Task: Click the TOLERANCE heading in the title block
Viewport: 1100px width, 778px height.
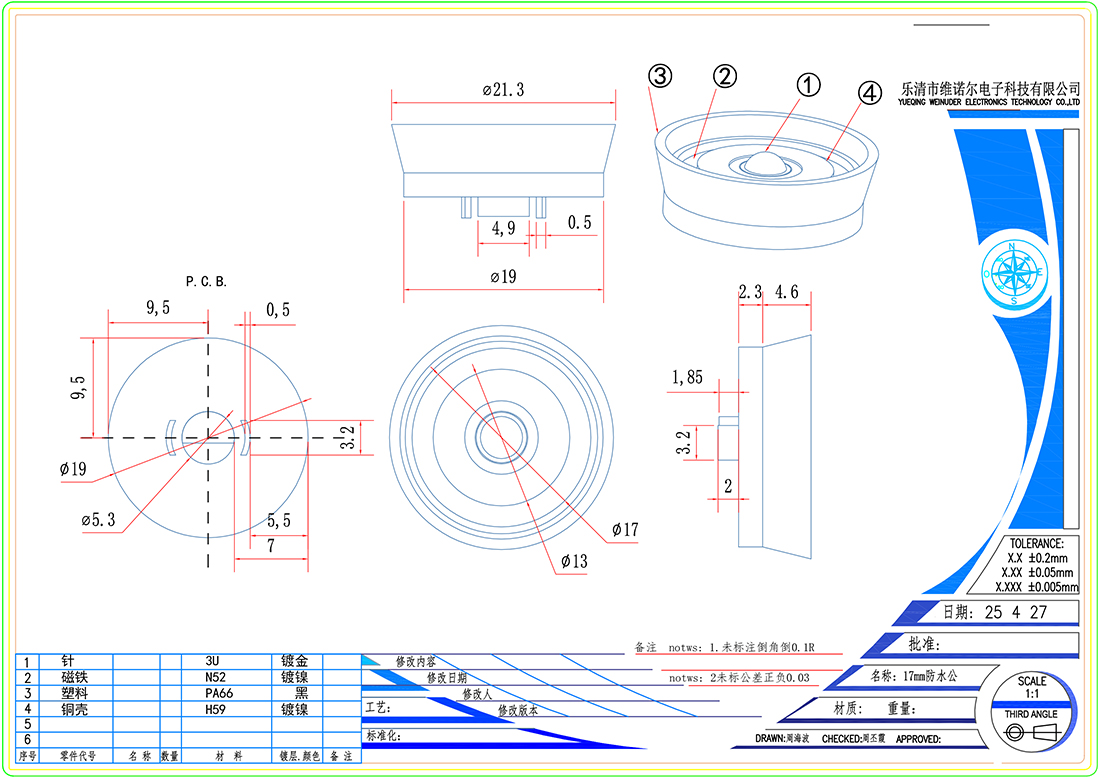Action: (x=1043, y=543)
